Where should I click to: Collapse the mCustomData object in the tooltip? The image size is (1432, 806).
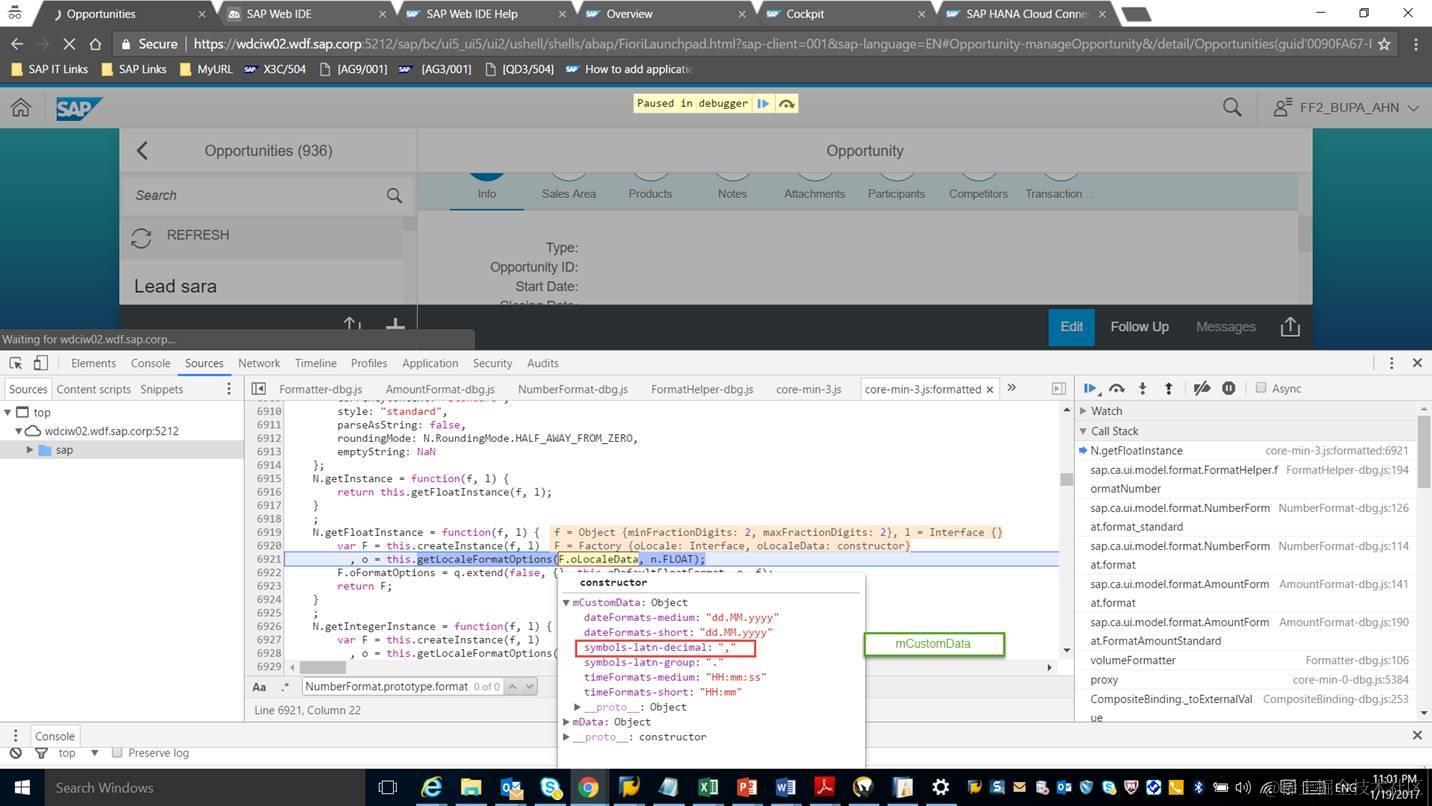click(566, 603)
